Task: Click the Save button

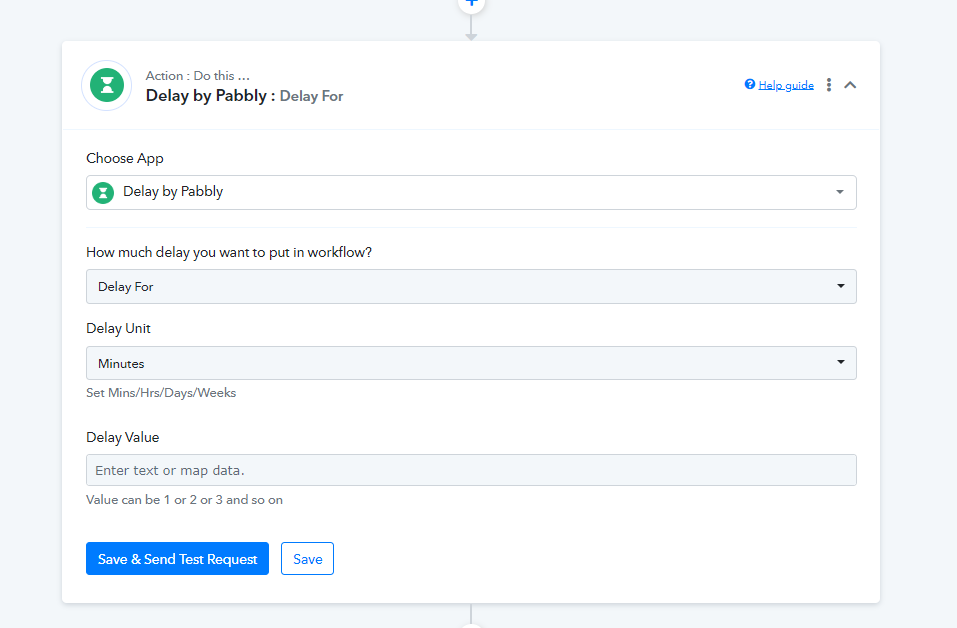Action: pos(308,558)
